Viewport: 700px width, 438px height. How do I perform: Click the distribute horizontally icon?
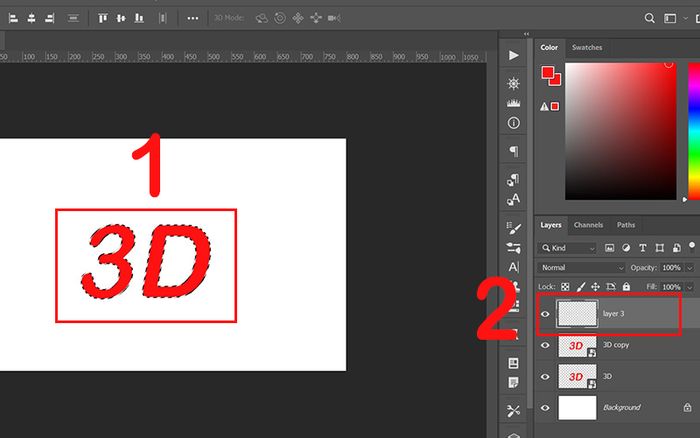[162, 18]
